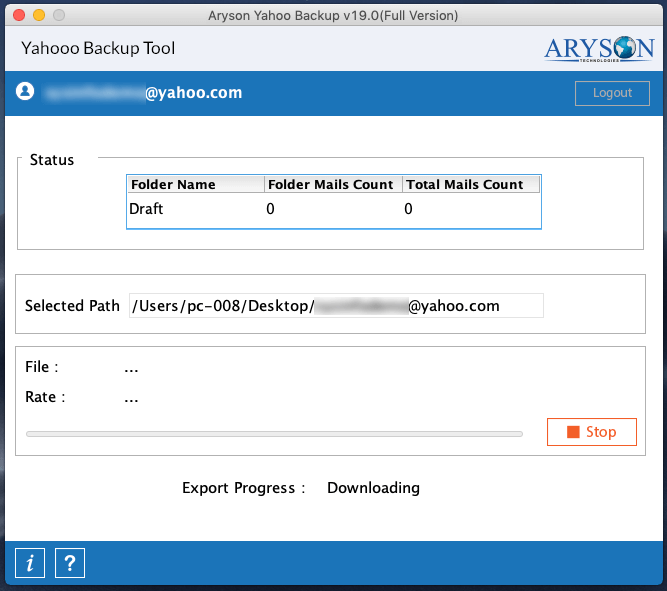Click the Selected Path label
The width and height of the screenshot is (667, 591).
72,305
